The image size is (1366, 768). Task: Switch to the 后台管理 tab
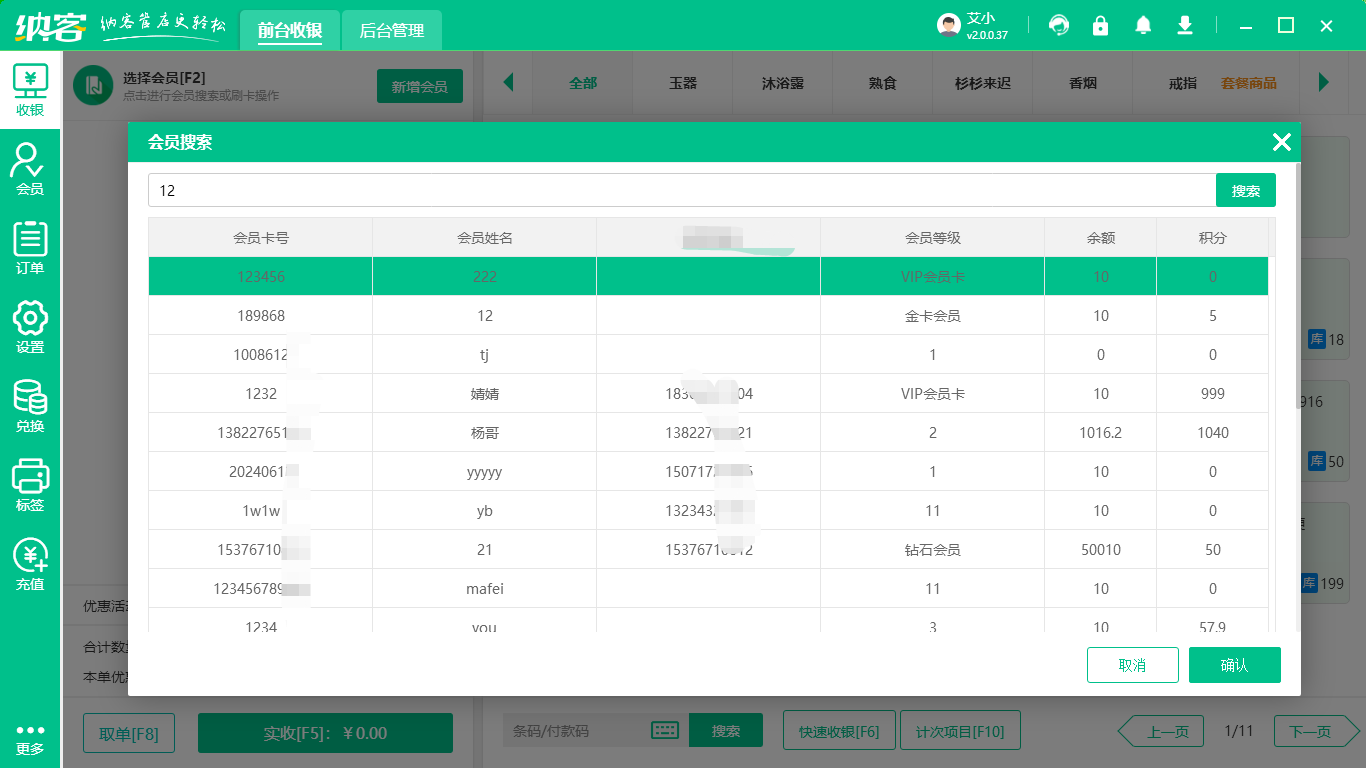coord(390,30)
